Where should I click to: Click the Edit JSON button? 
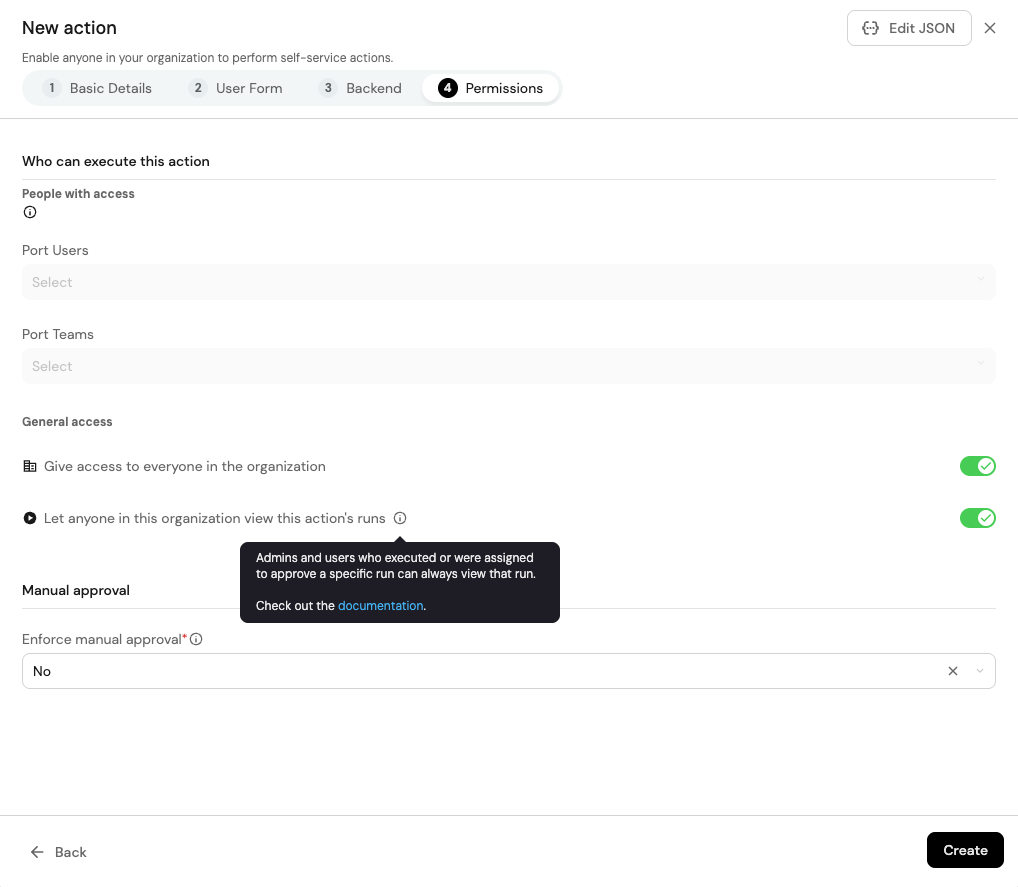[908, 28]
